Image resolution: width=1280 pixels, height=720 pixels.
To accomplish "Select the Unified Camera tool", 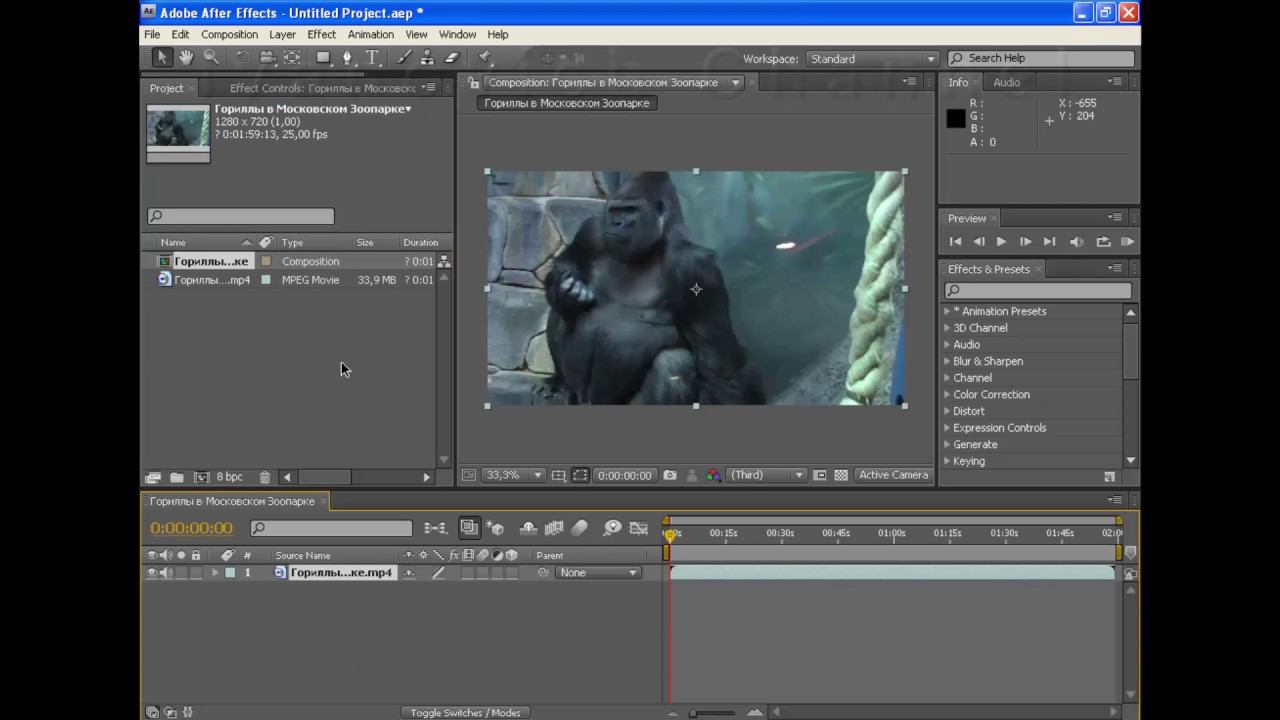I will [267, 58].
